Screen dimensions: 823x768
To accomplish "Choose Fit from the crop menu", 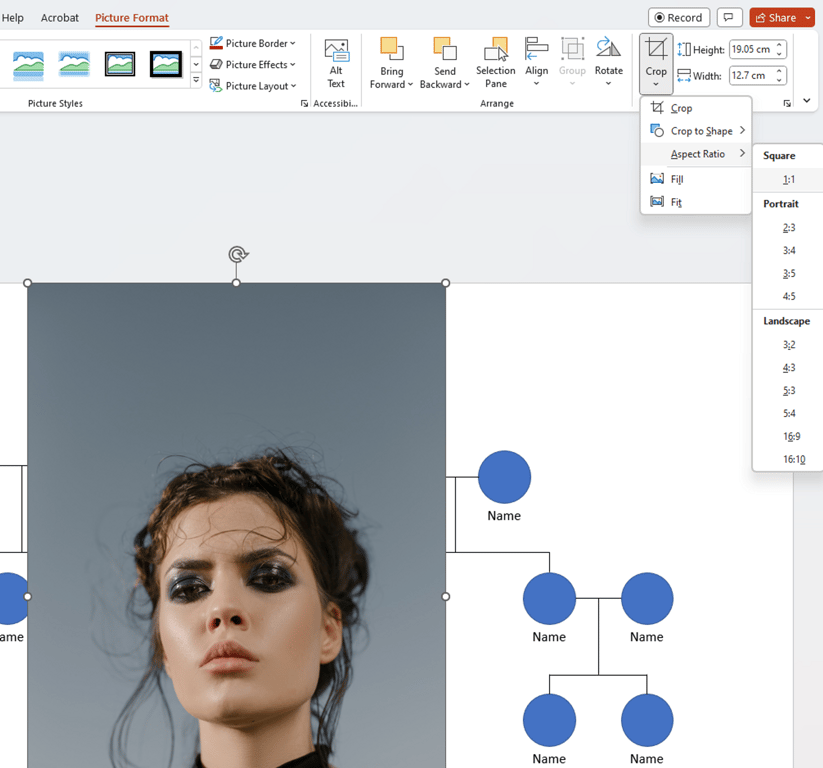I will [x=696, y=202].
